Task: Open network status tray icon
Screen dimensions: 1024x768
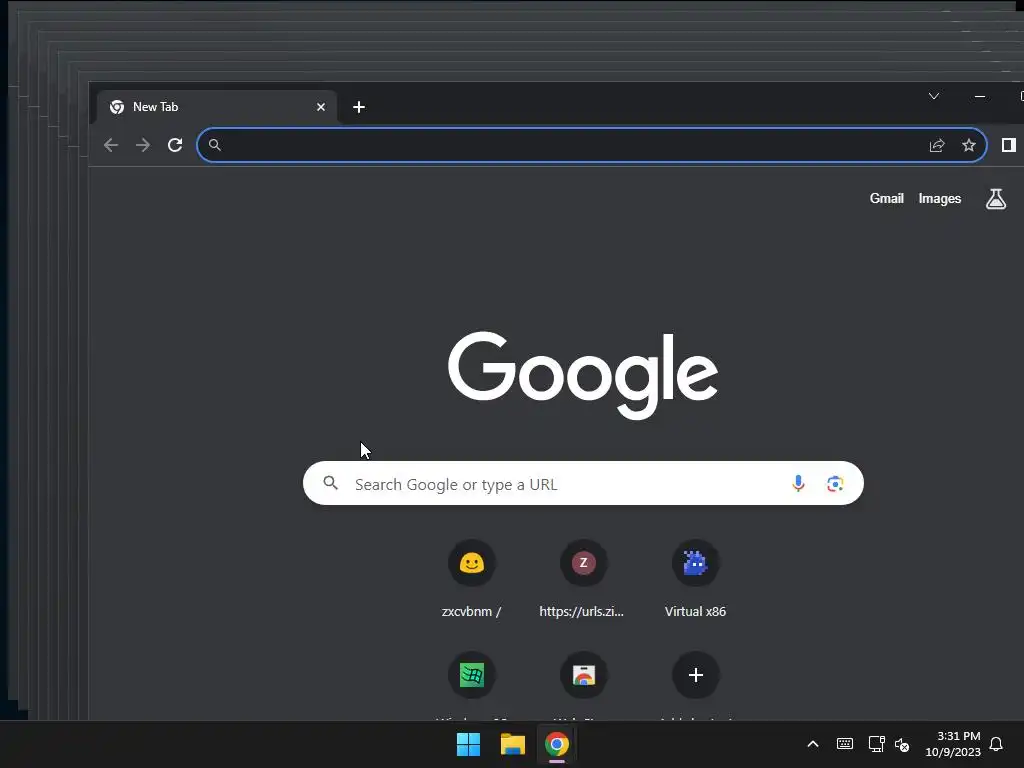Action: 876,744
